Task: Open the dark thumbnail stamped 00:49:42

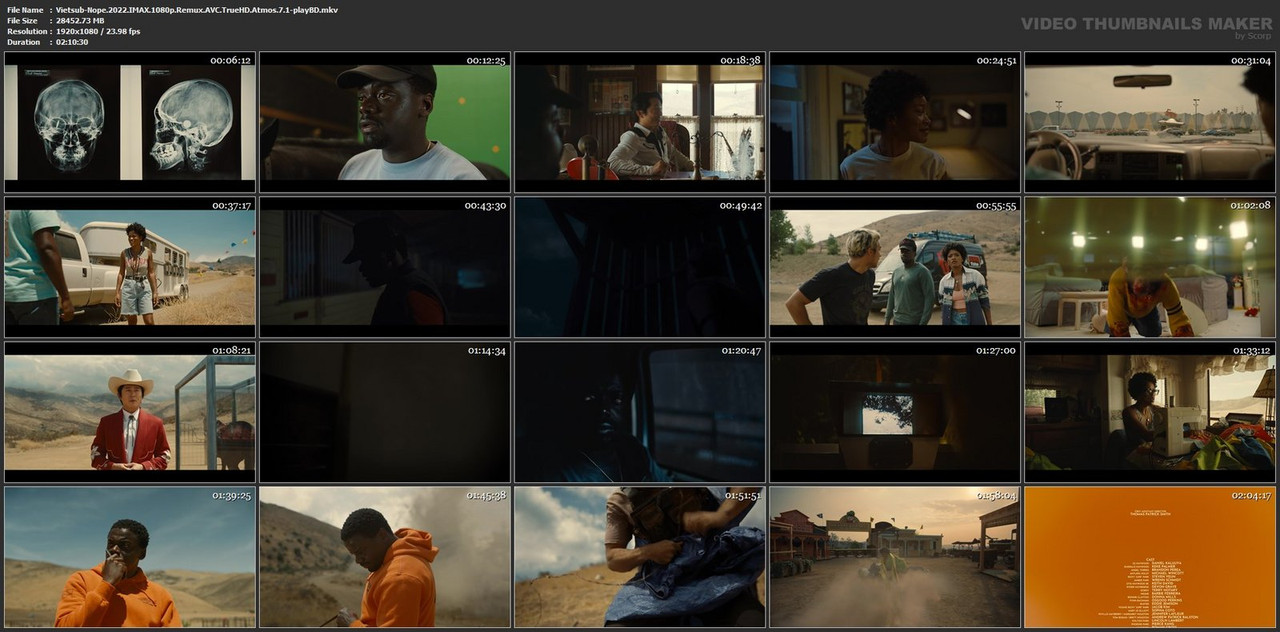Action: click(640, 267)
